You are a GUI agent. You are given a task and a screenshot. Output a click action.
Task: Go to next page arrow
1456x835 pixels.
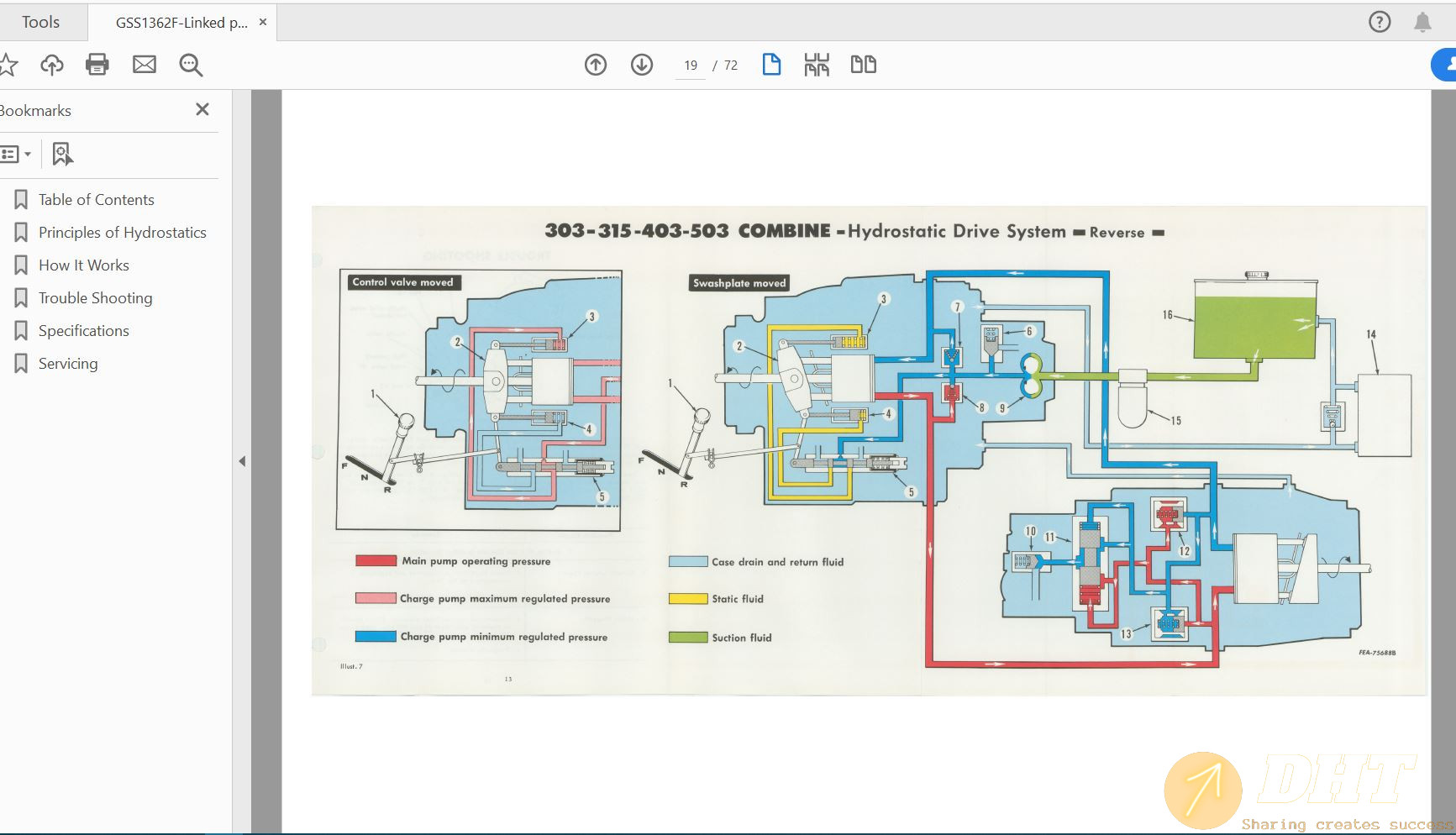click(x=642, y=65)
